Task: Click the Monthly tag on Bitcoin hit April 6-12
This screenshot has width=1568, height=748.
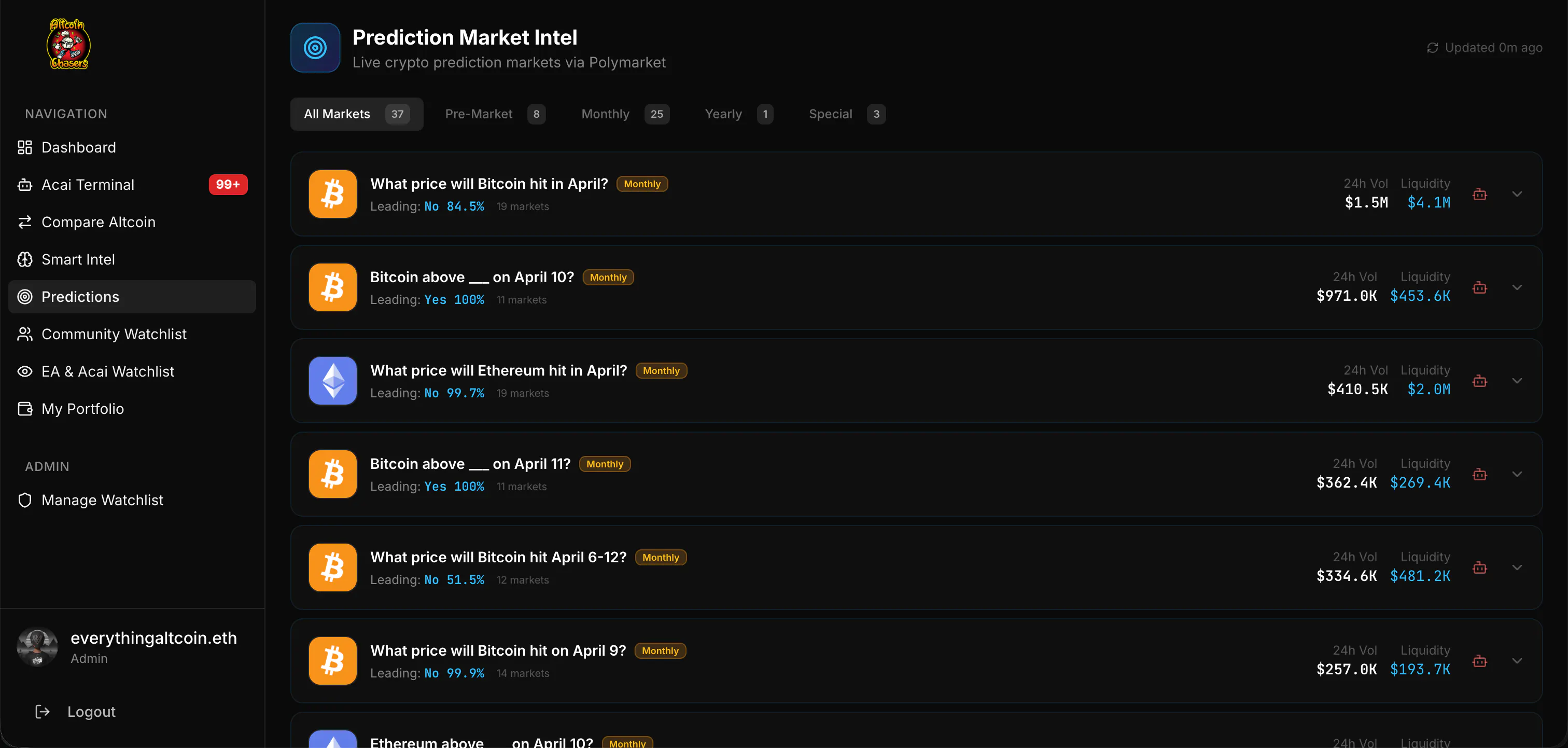Action: pos(661,557)
